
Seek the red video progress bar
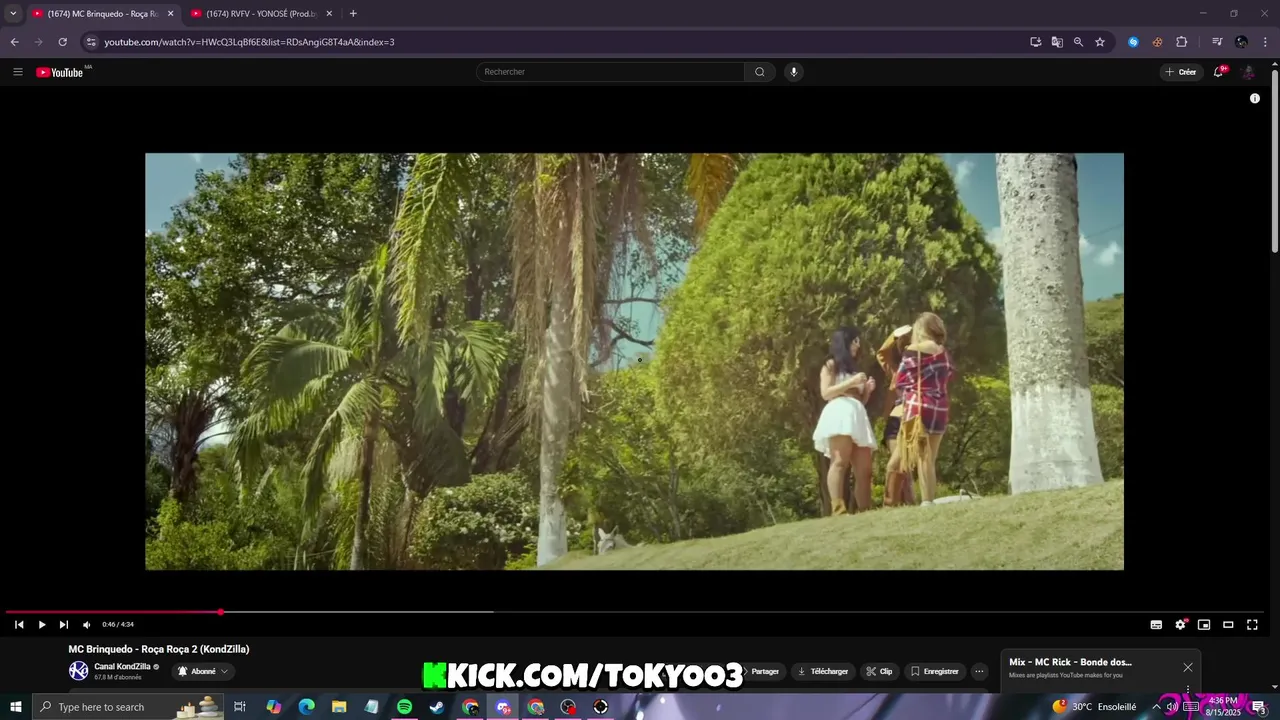(x=636, y=612)
